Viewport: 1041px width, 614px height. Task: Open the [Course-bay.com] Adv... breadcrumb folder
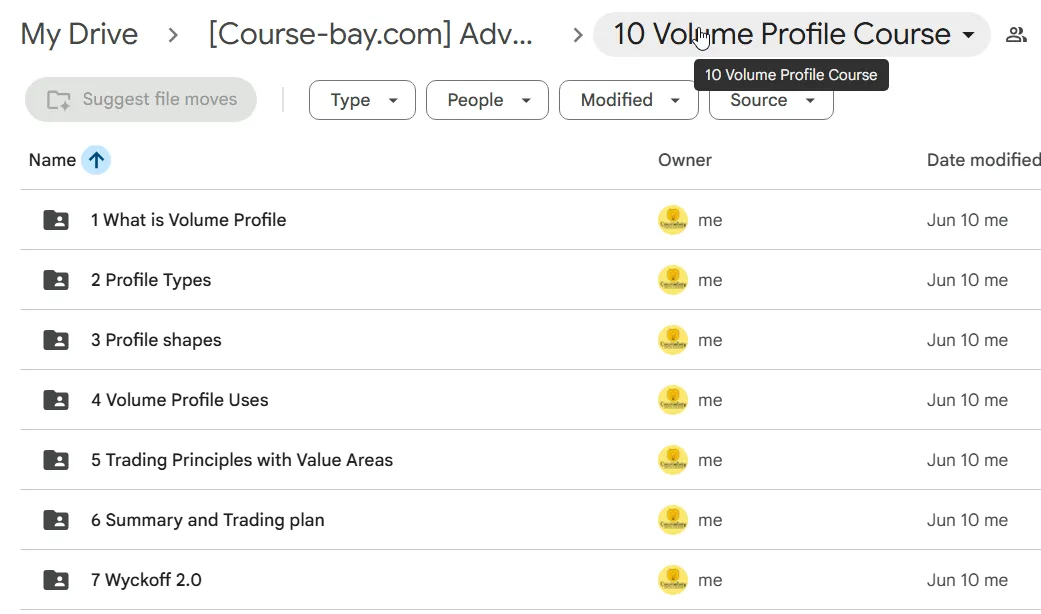[x=370, y=35]
